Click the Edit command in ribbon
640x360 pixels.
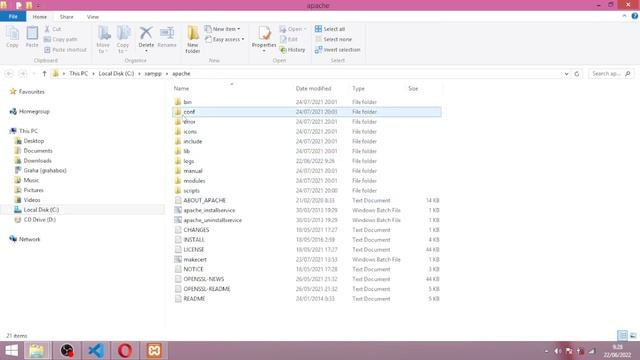coord(289,40)
